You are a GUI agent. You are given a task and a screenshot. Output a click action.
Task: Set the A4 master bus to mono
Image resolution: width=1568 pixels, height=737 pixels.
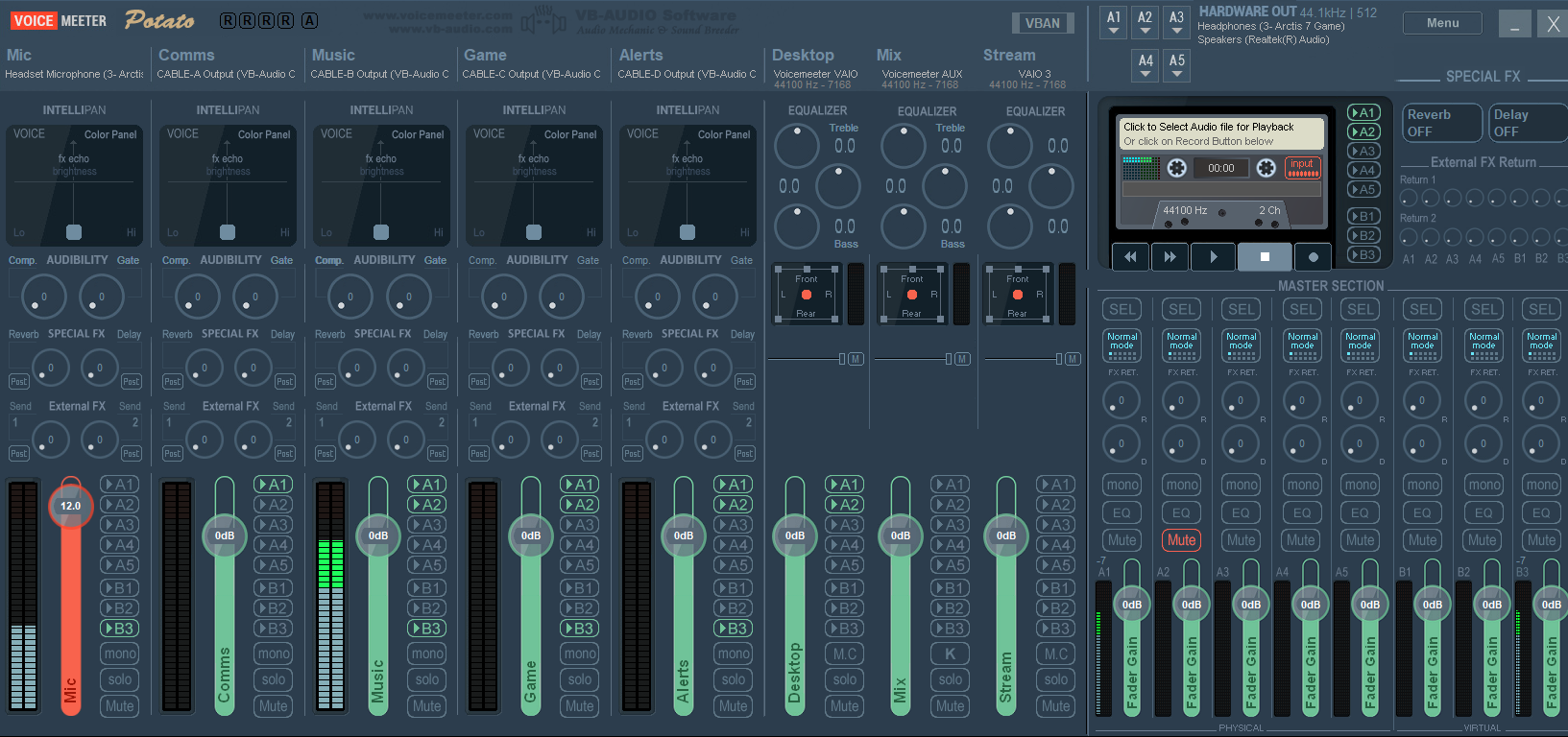(1301, 485)
